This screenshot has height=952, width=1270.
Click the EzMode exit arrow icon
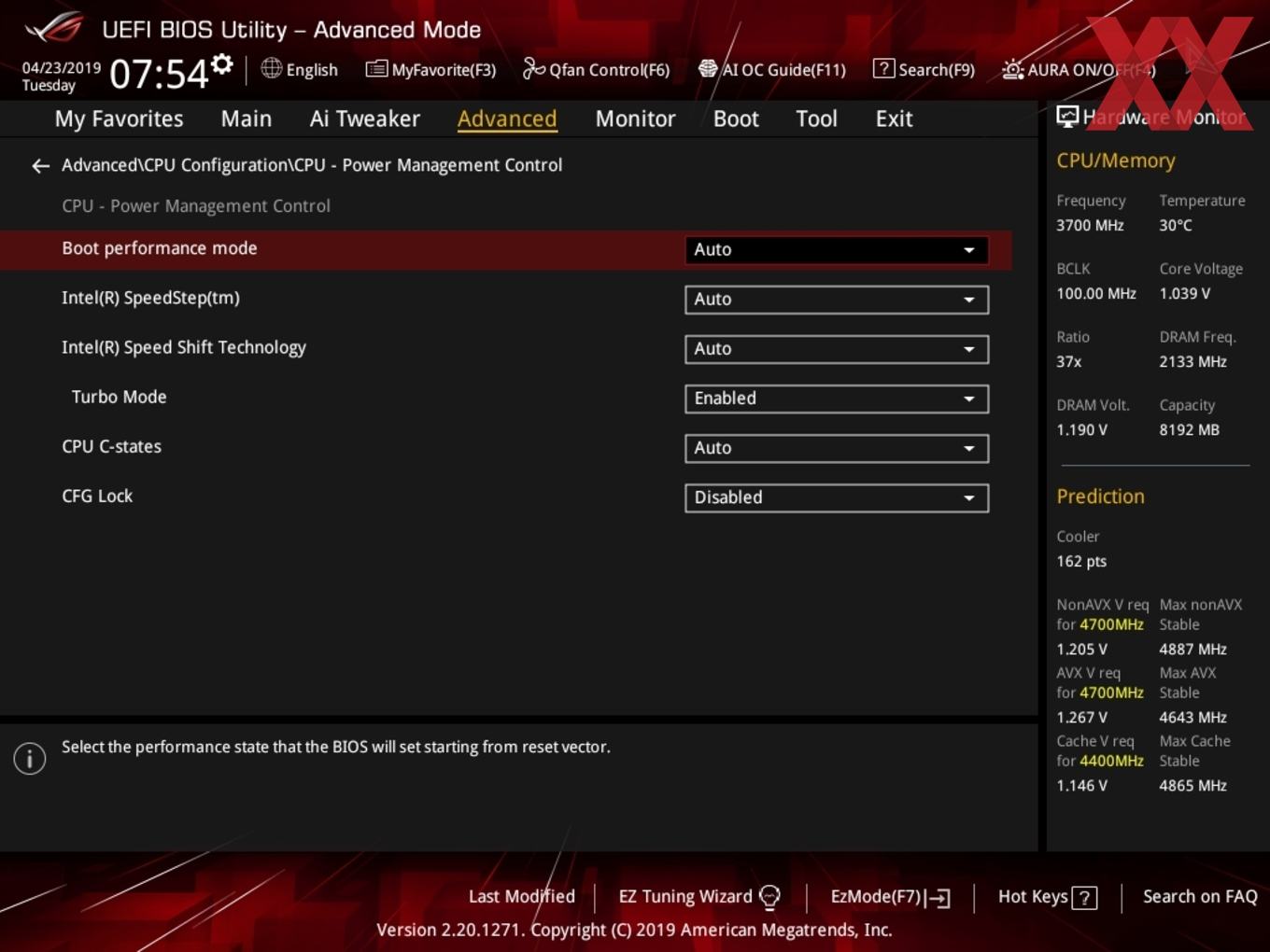938,898
